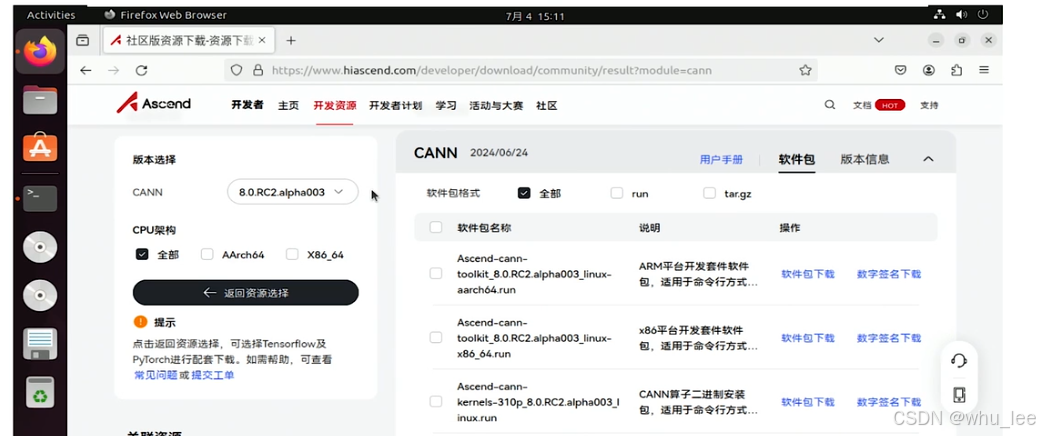Screen dimensions: 1040x436
Task: Open the Files manager dock icon
Action: (x=40, y=100)
